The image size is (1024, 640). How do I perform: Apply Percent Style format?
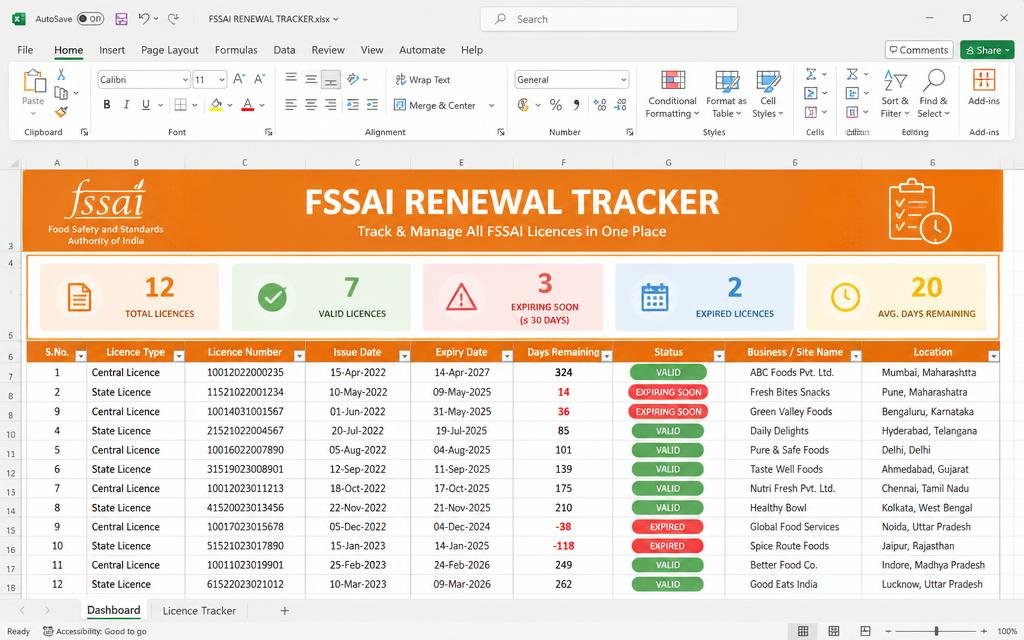556,104
